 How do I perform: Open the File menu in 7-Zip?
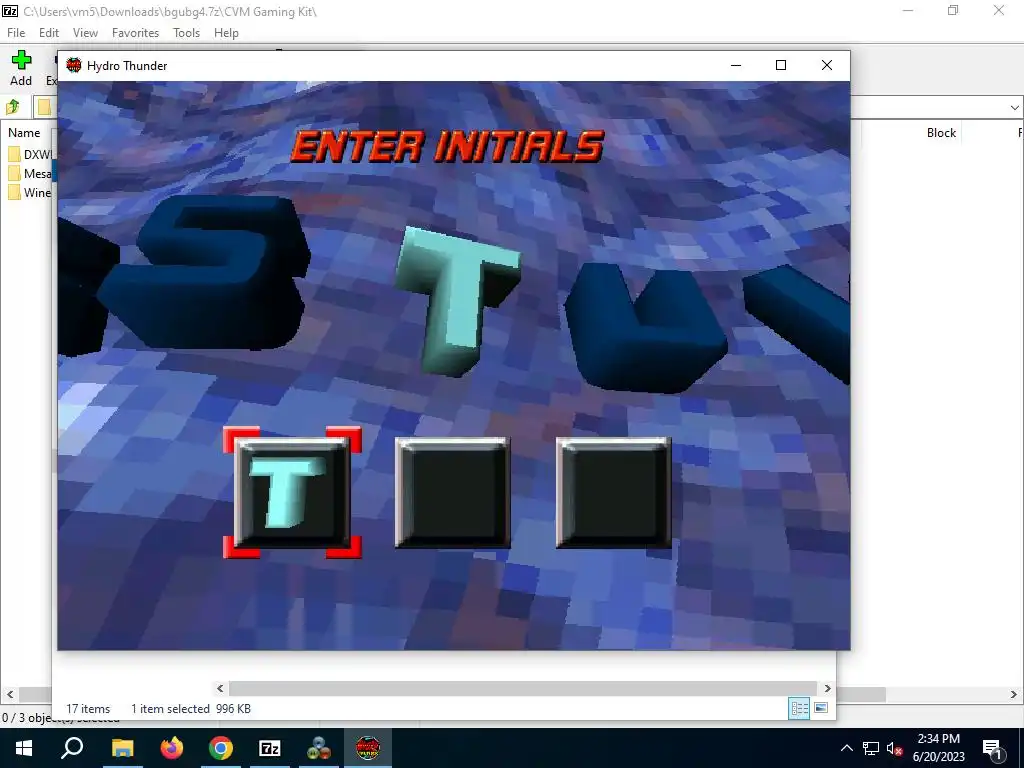(16, 33)
